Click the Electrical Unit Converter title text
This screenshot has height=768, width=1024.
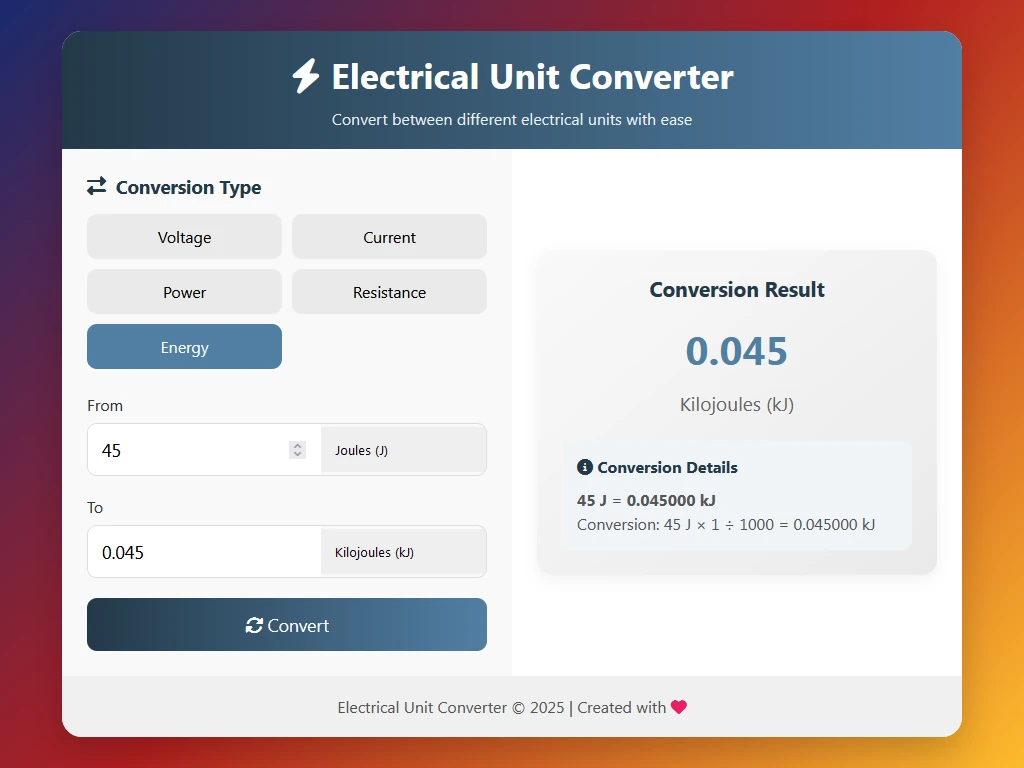click(x=532, y=77)
